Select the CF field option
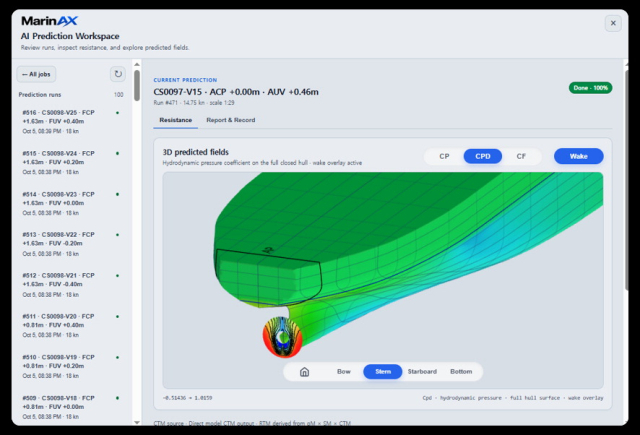This screenshot has height=435, width=640. pos(521,156)
